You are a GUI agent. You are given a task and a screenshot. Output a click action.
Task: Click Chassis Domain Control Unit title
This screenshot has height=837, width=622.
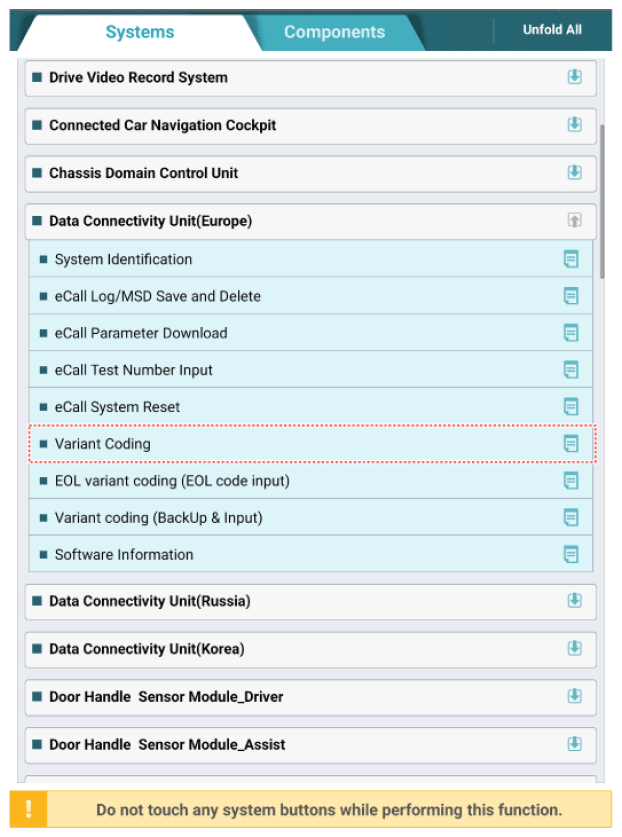click(144, 173)
